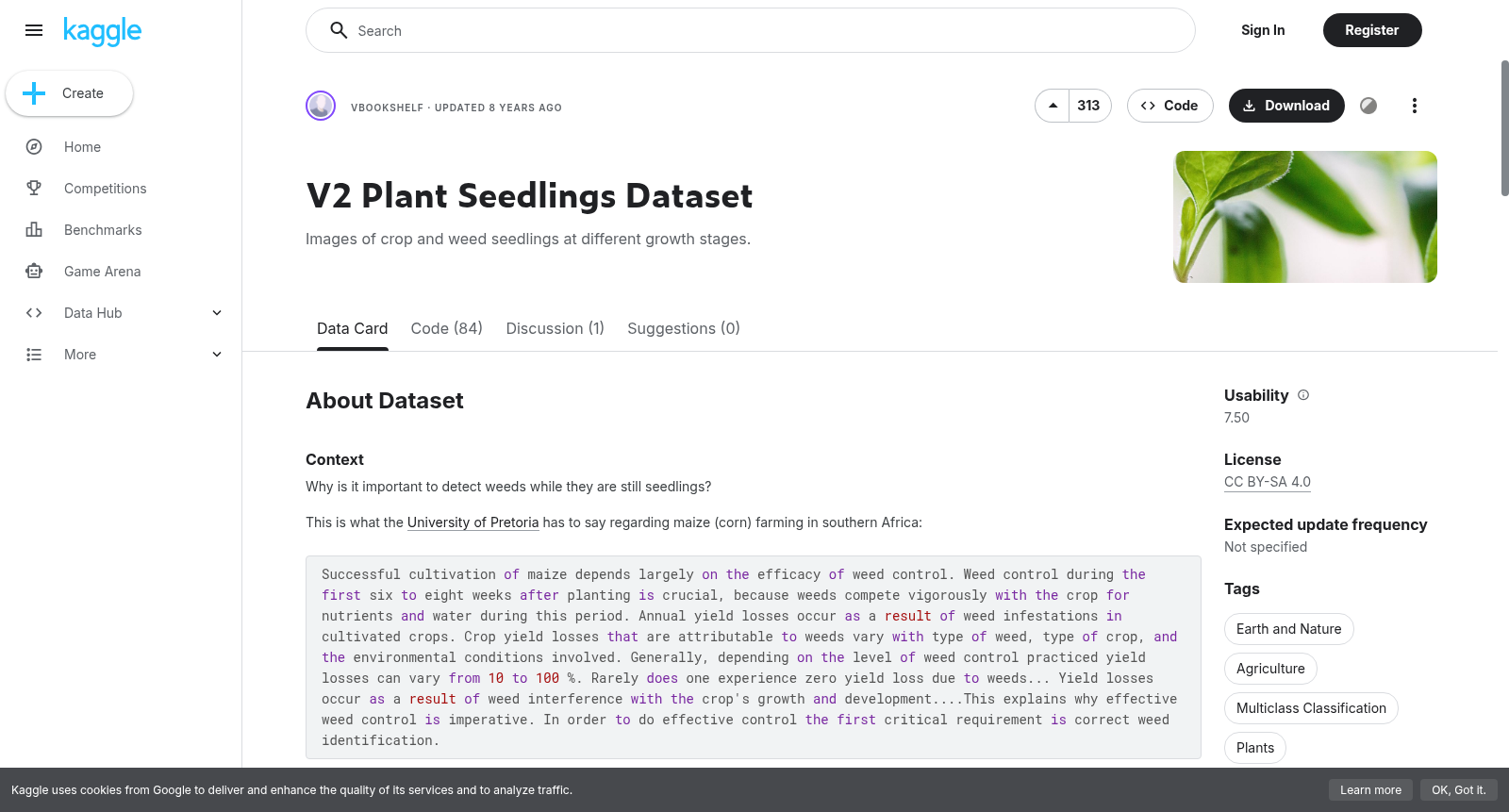Open Competitions trophy icon
Screen dimensions: 1509x812
[34, 189]
